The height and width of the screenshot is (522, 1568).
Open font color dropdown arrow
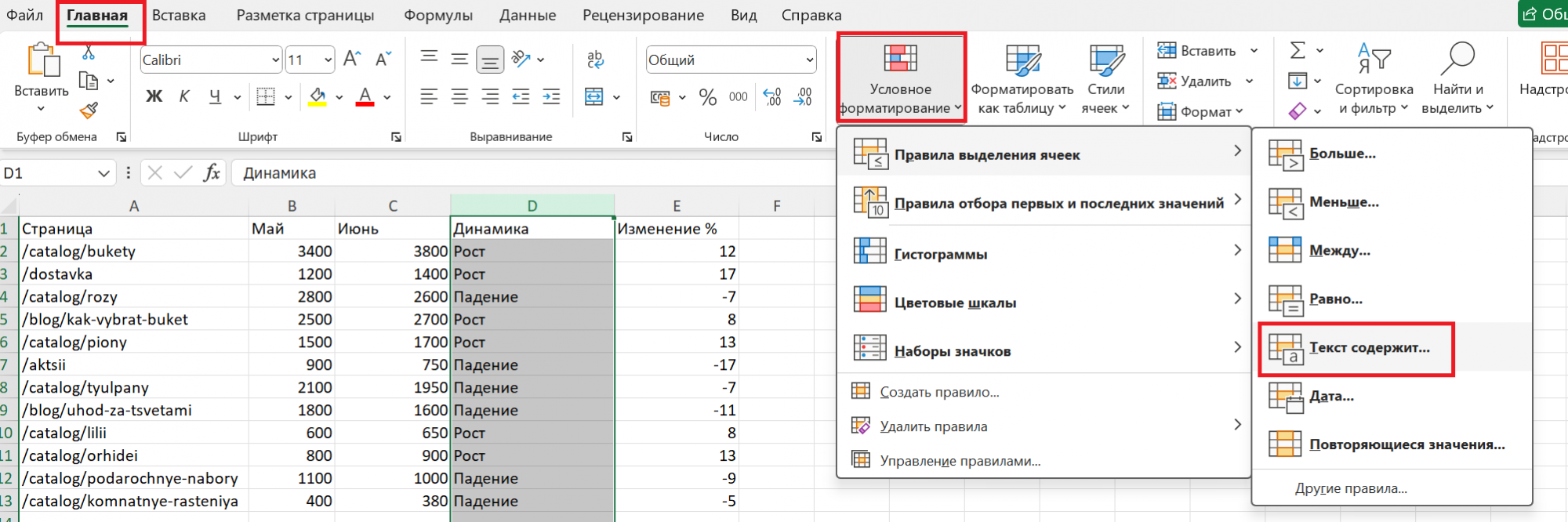point(387,98)
